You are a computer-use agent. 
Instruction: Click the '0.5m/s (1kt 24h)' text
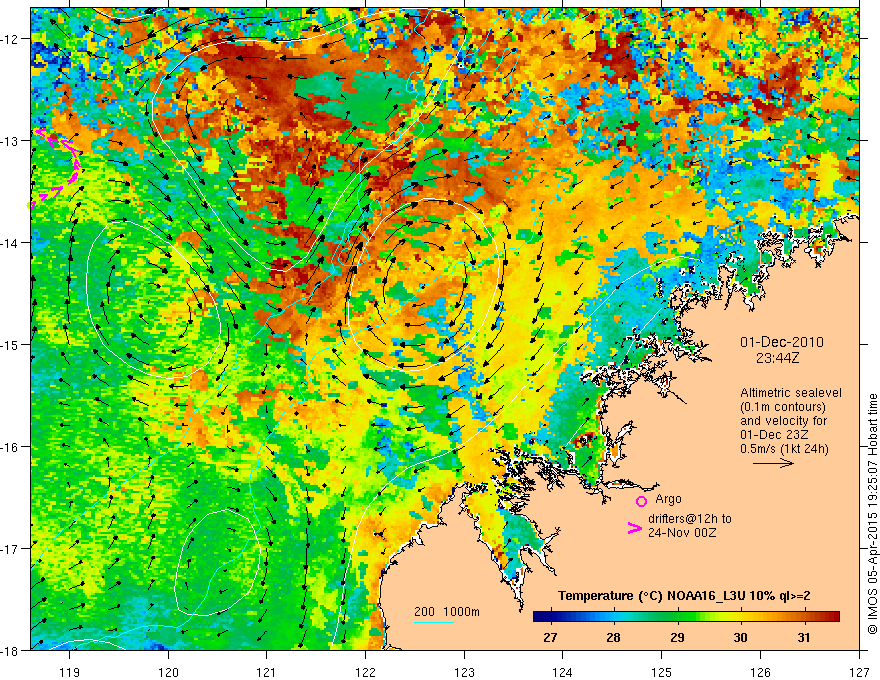pyautogui.click(x=784, y=449)
